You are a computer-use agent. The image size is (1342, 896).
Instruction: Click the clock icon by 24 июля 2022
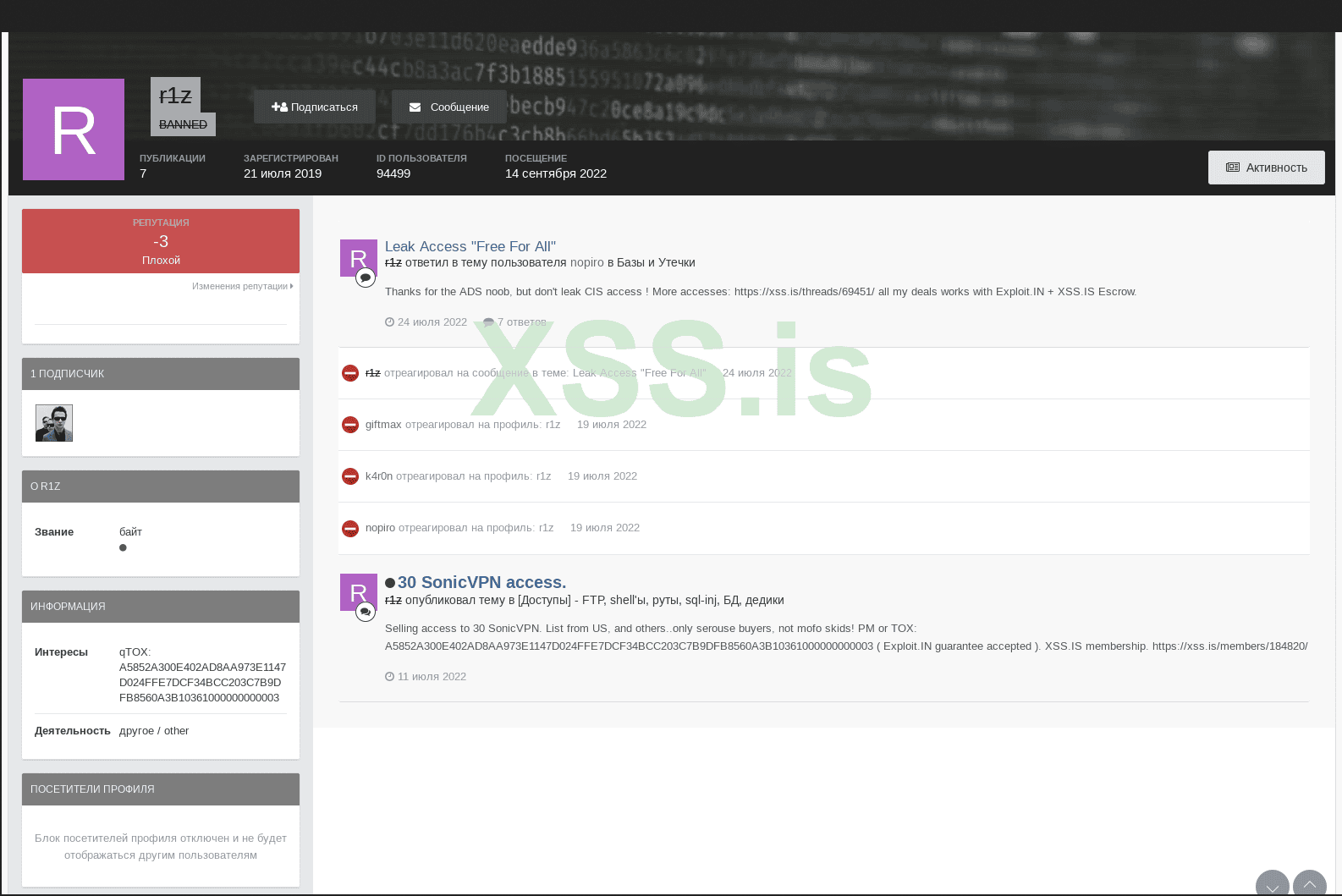coord(389,322)
